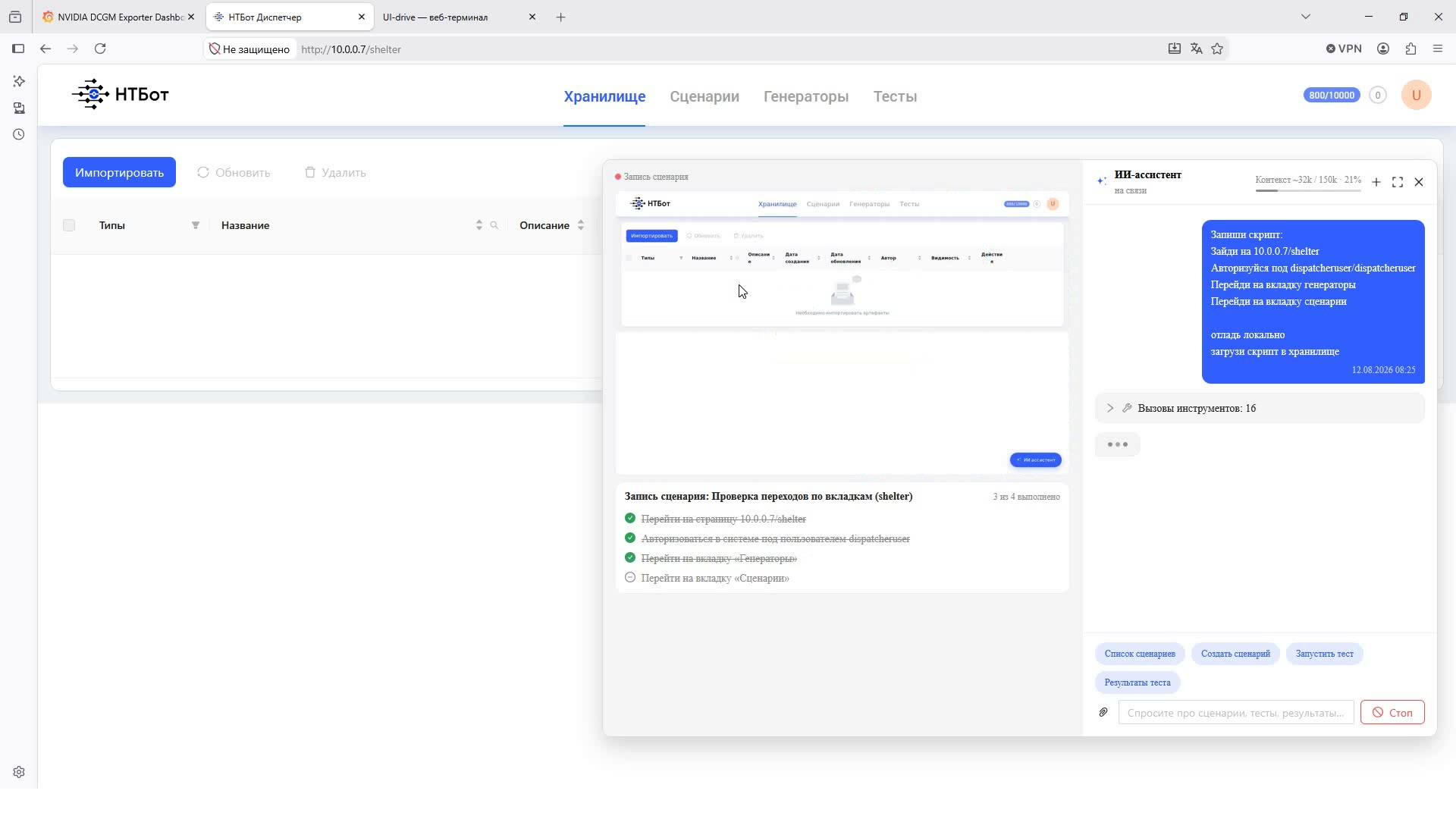
Task: Click the site security shield Не защищено
Action: coord(249,49)
